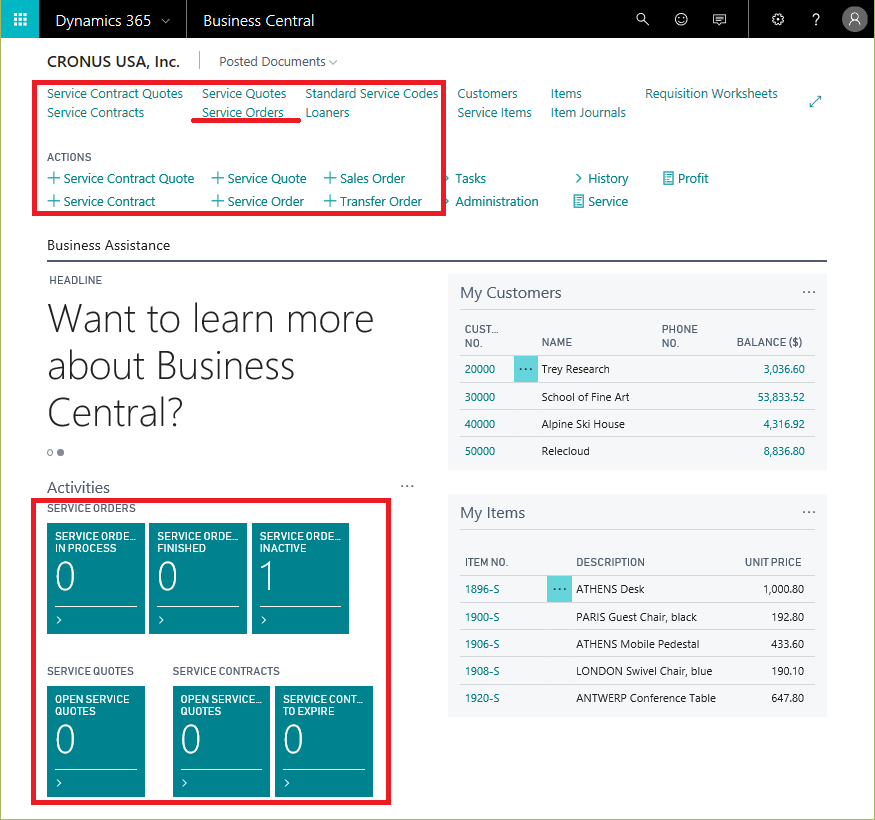Screen dimensions: 875x820
Task: Open Service Orders In Process tile arrow
Action: click(x=59, y=620)
